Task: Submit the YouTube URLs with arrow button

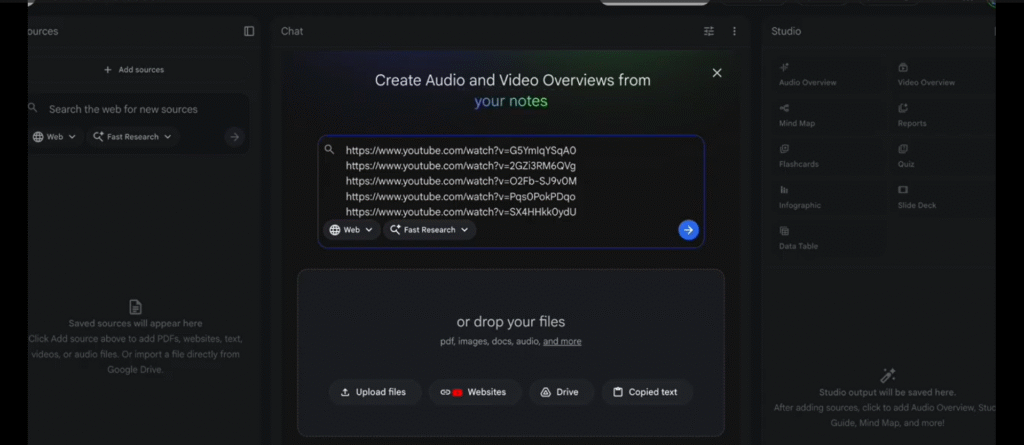Action: point(688,230)
